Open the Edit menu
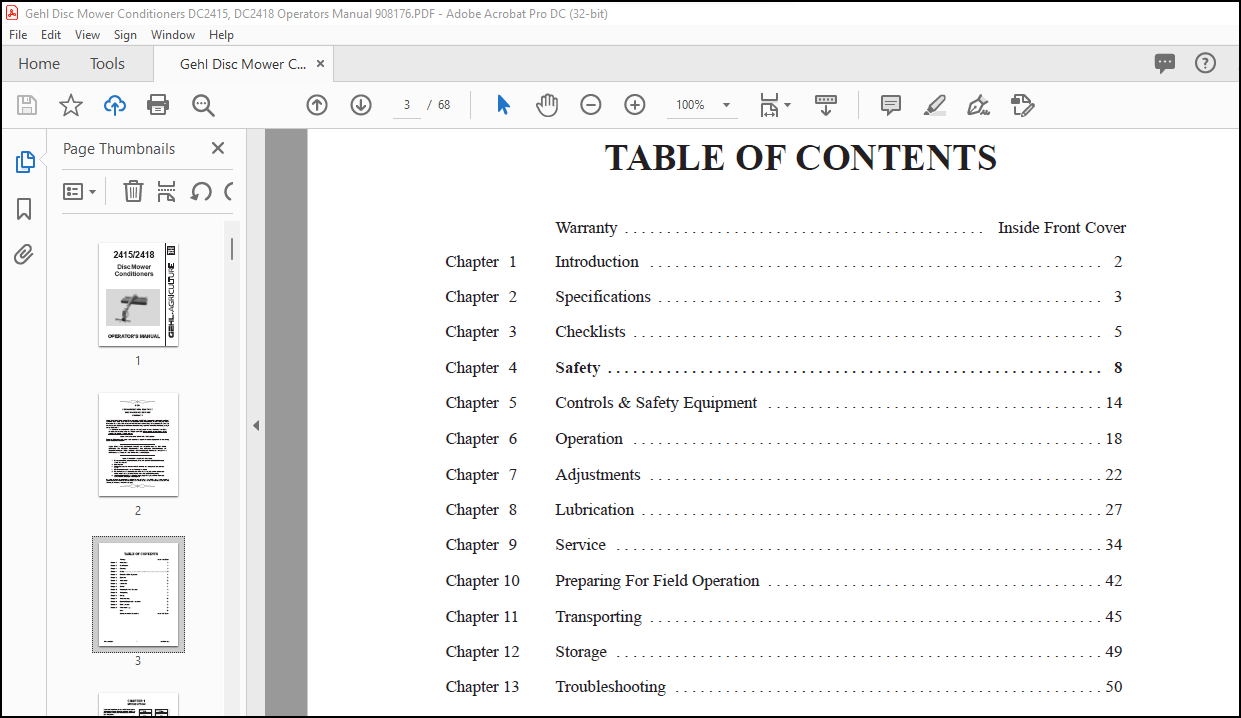The image size is (1241, 718). 51,34
